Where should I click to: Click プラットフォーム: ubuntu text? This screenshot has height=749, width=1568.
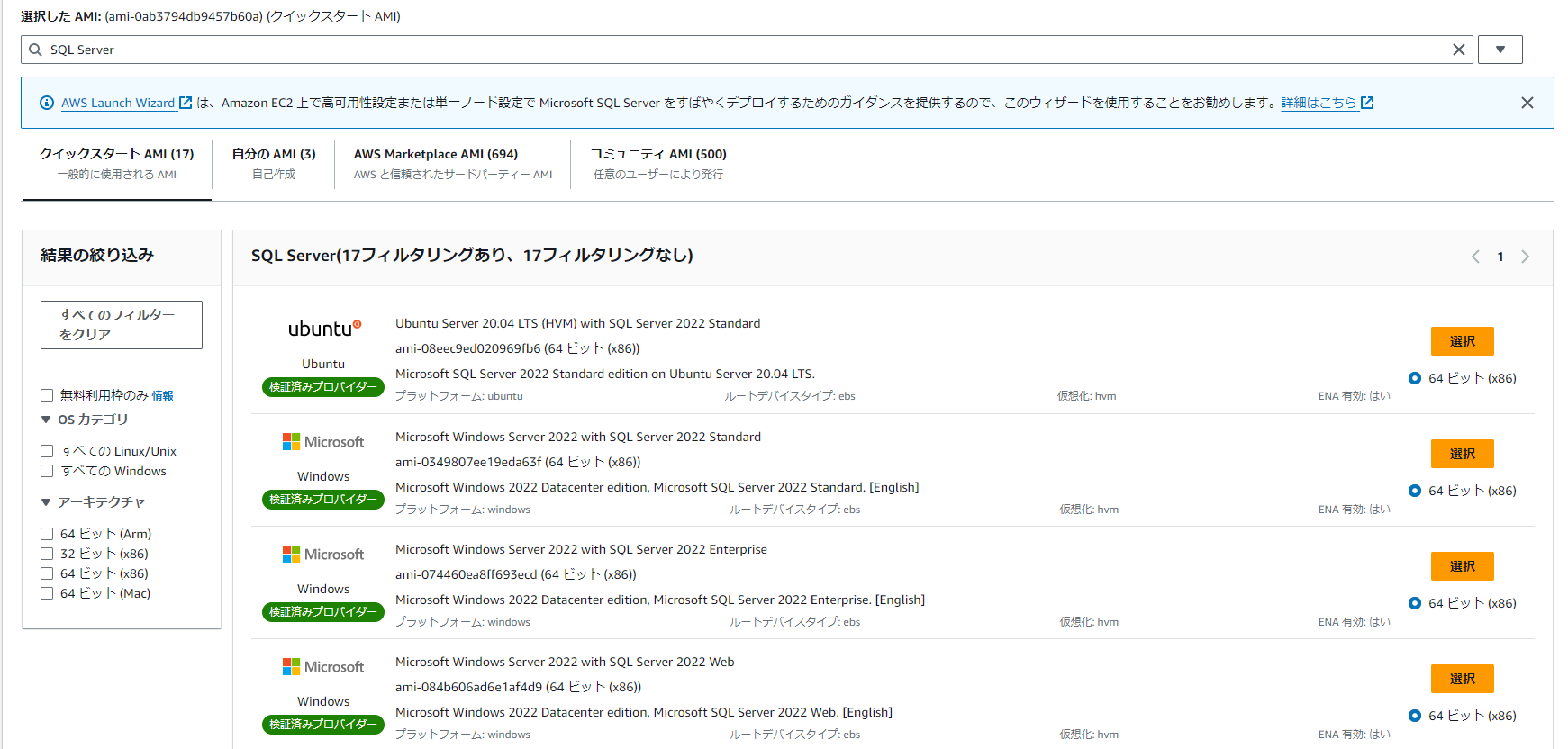pyautogui.click(x=459, y=396)
